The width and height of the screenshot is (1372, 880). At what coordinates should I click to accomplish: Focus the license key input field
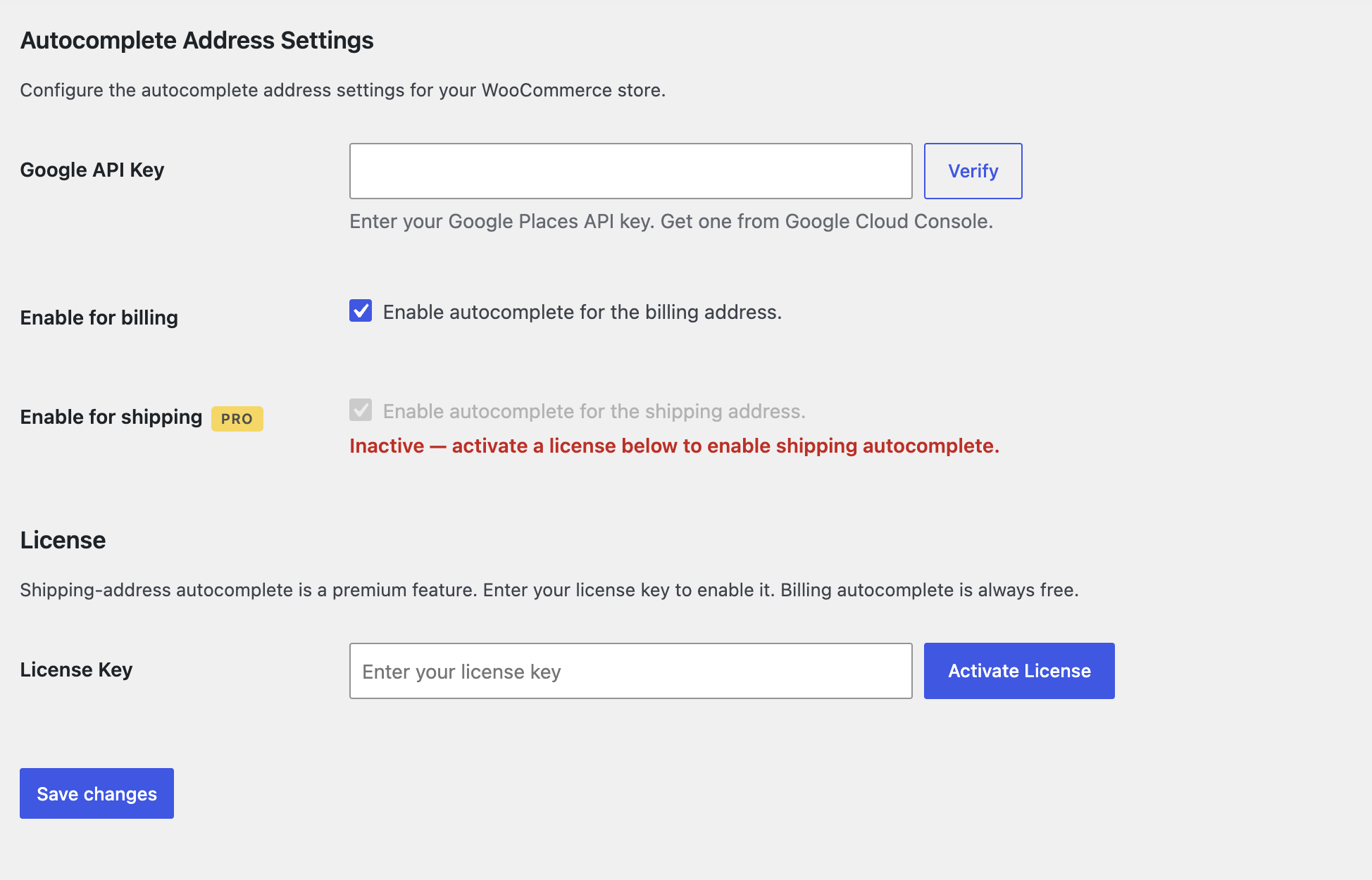(x=630, y=671)
